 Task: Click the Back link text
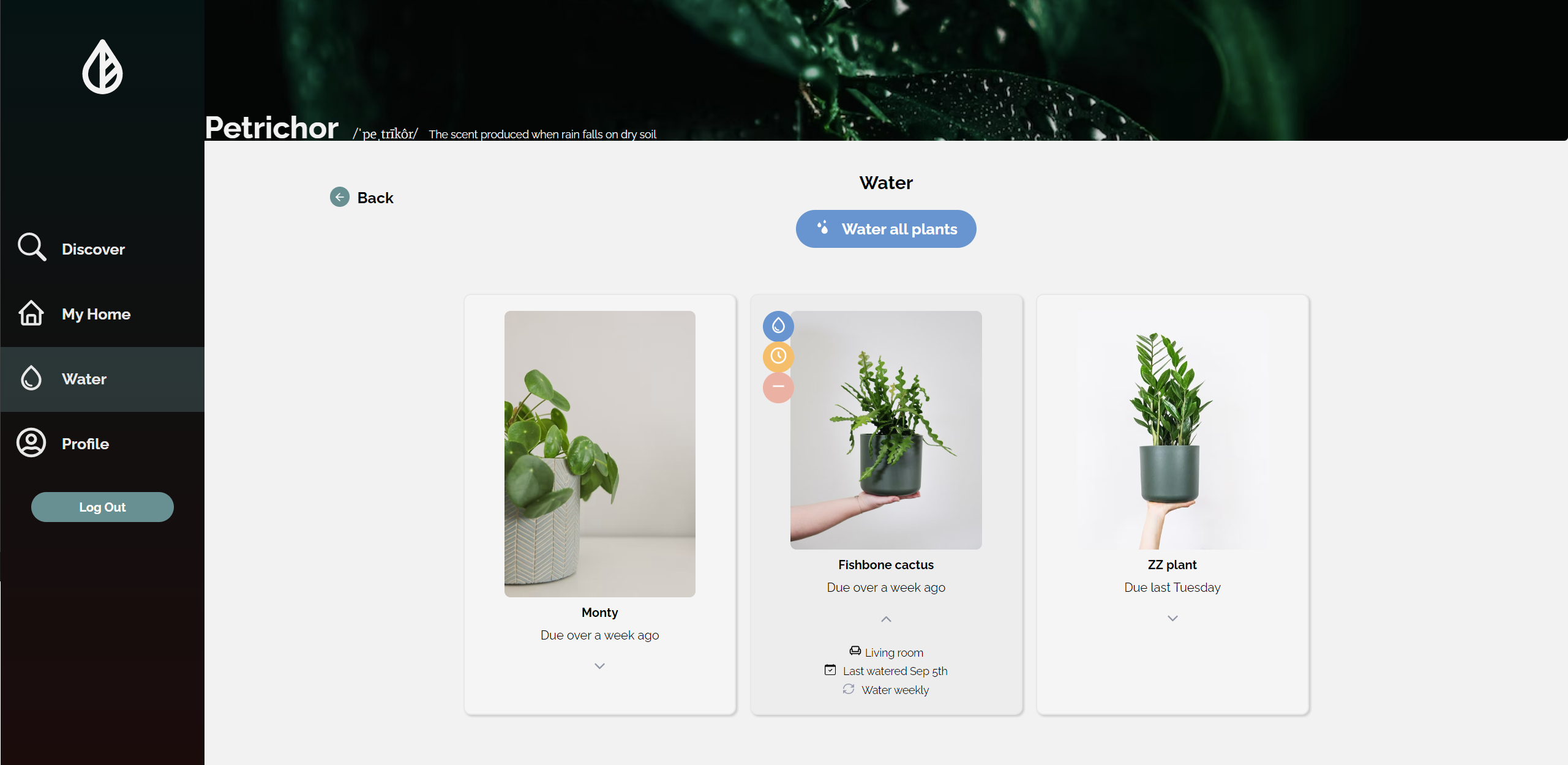tap(375, 198)
